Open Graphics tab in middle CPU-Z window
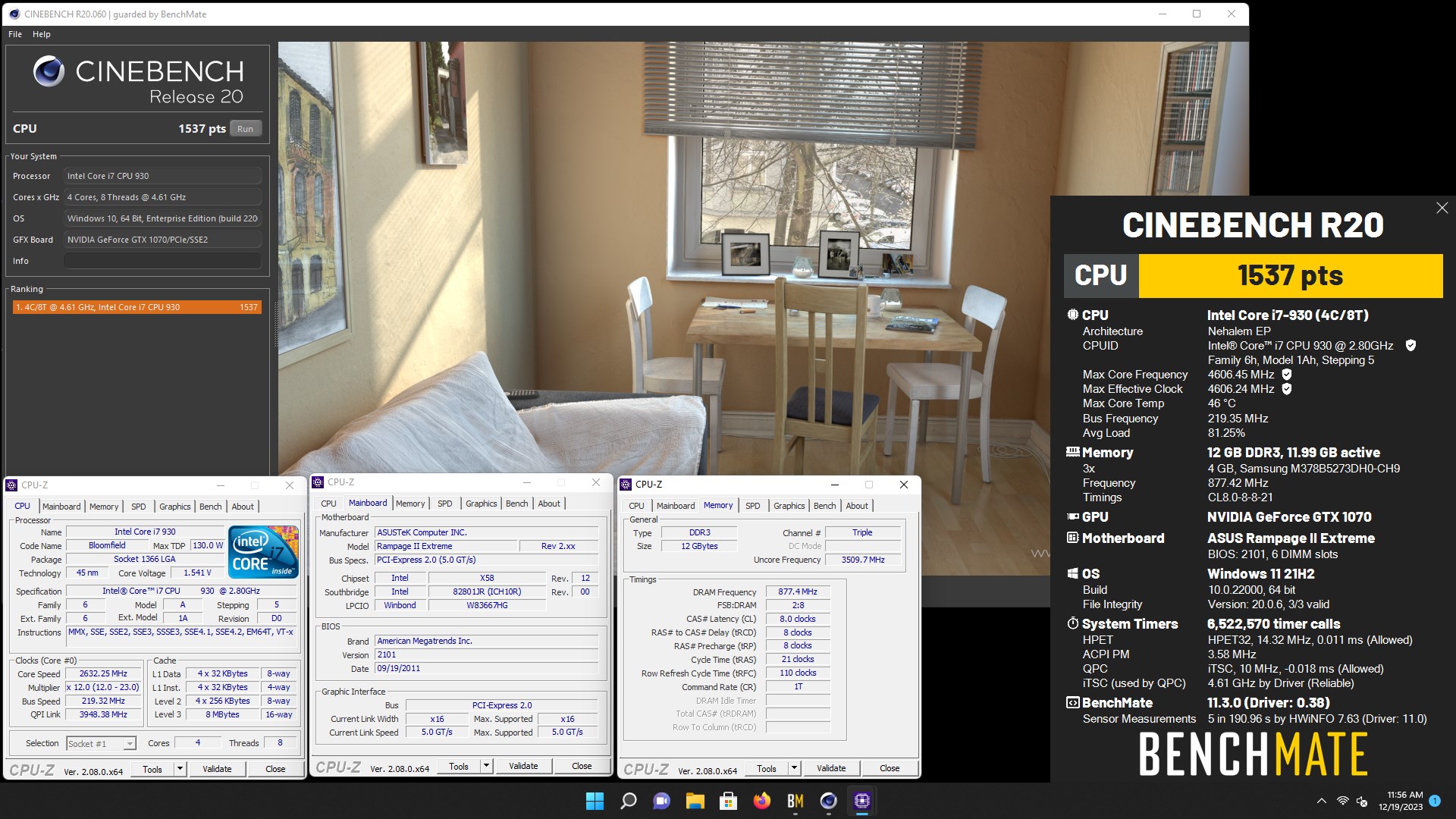1456x819 pixels. [482, 504]
